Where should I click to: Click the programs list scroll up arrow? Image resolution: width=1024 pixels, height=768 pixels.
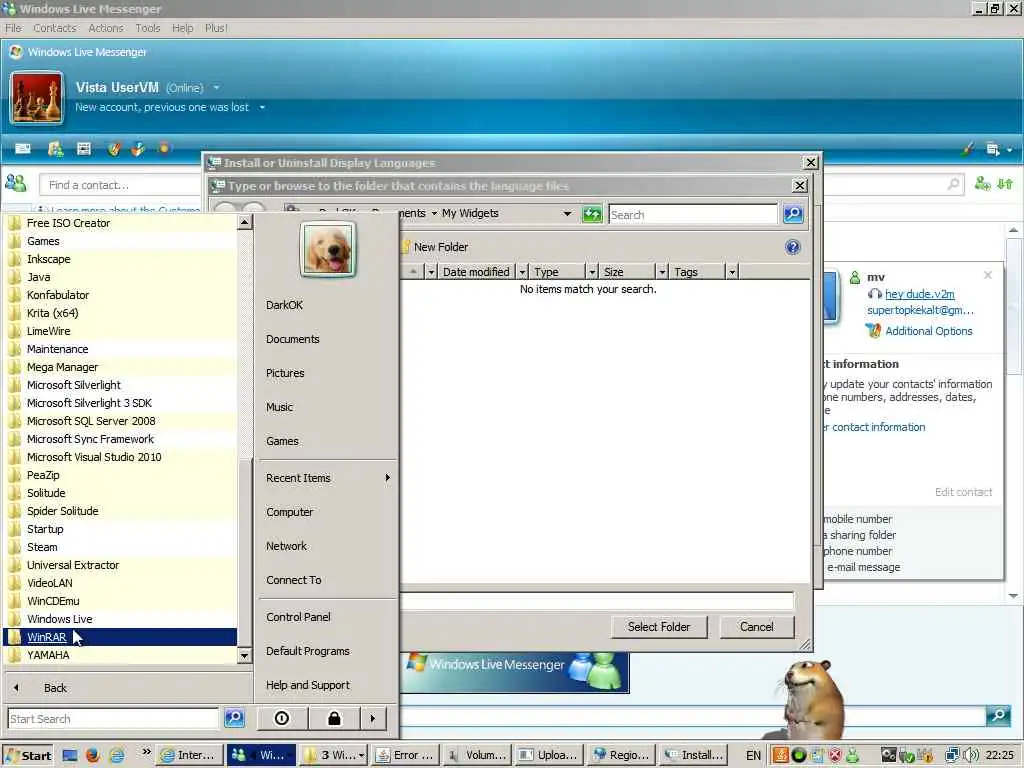pyautogui.click(x=244, y=223)
